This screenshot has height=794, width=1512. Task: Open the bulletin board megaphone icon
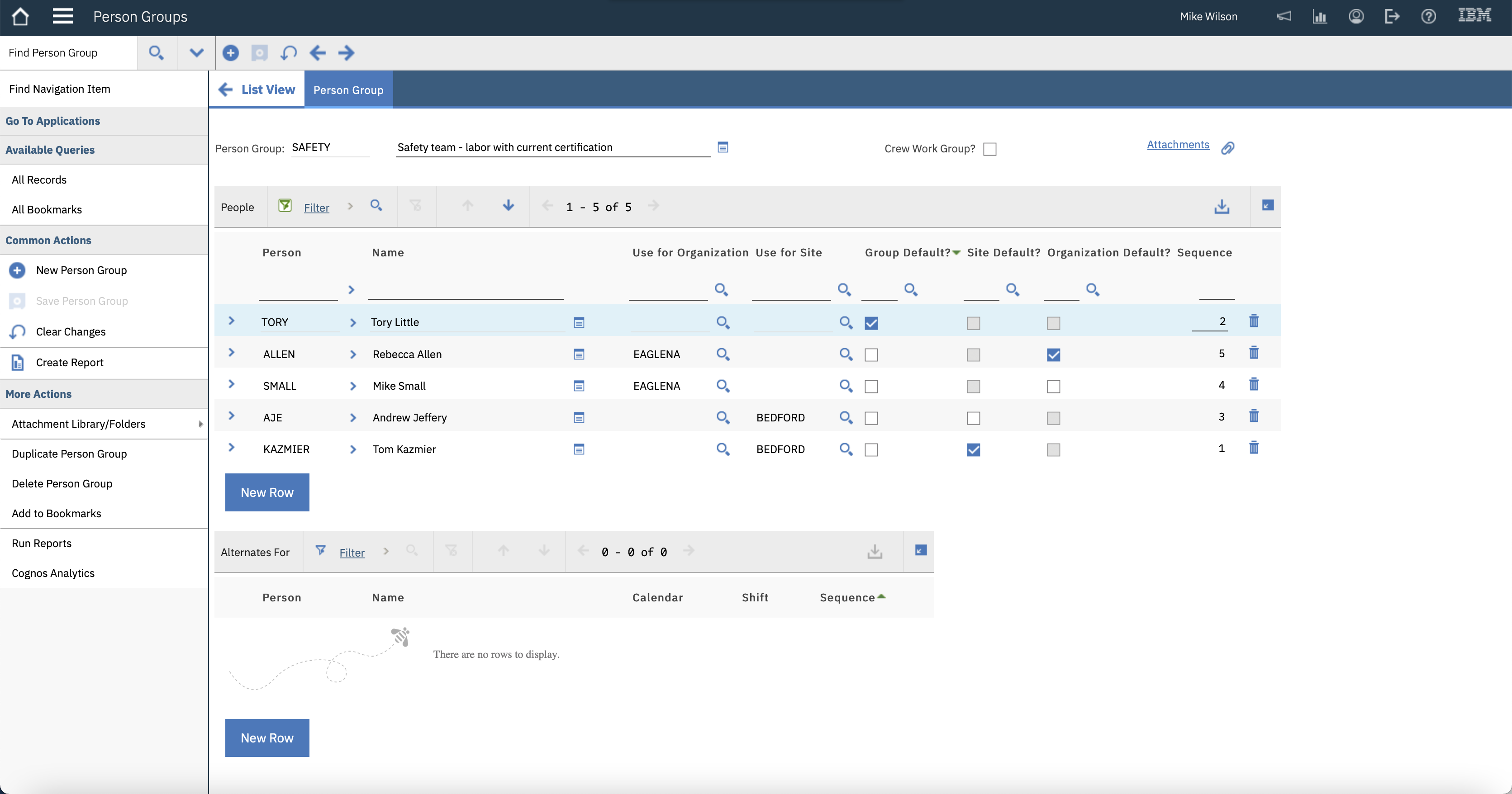tap(1284, 16)
